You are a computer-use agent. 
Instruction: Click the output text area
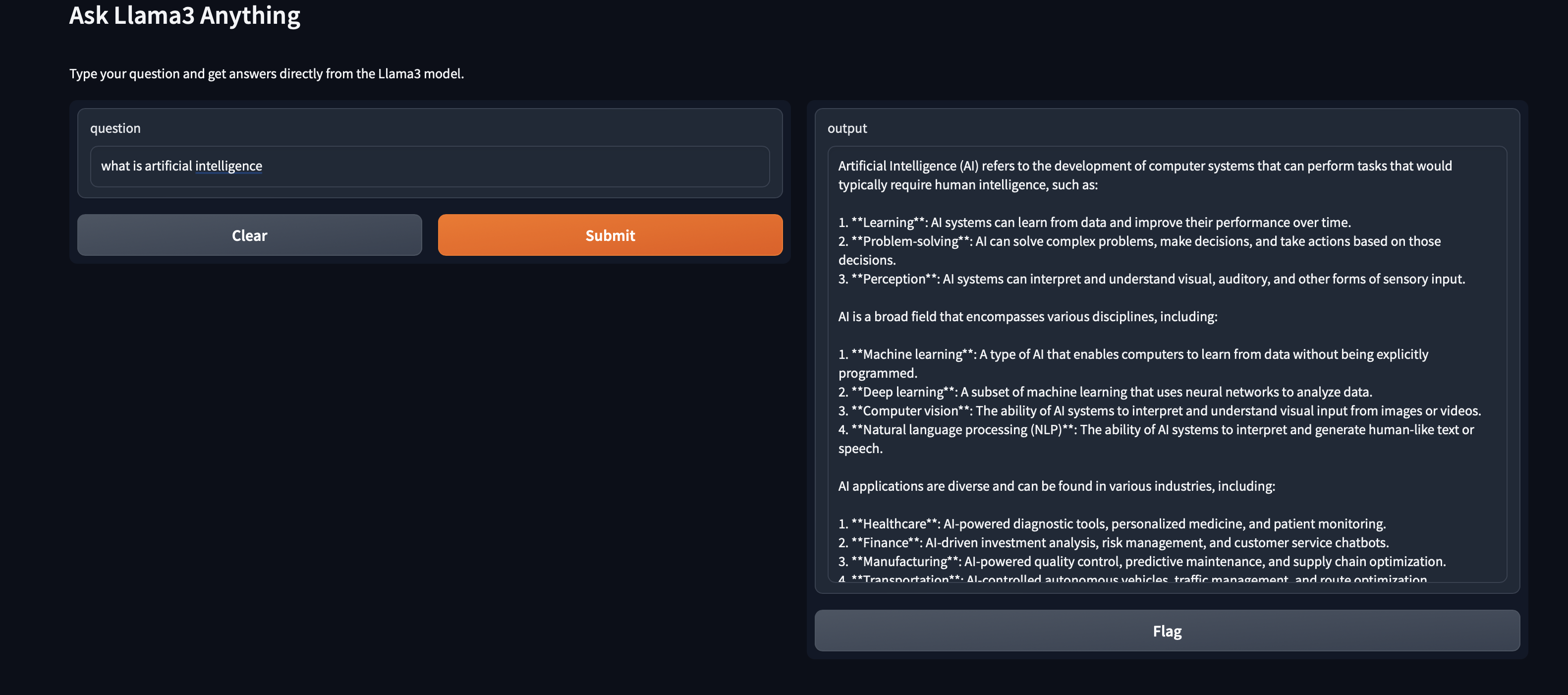[1157, 365]
